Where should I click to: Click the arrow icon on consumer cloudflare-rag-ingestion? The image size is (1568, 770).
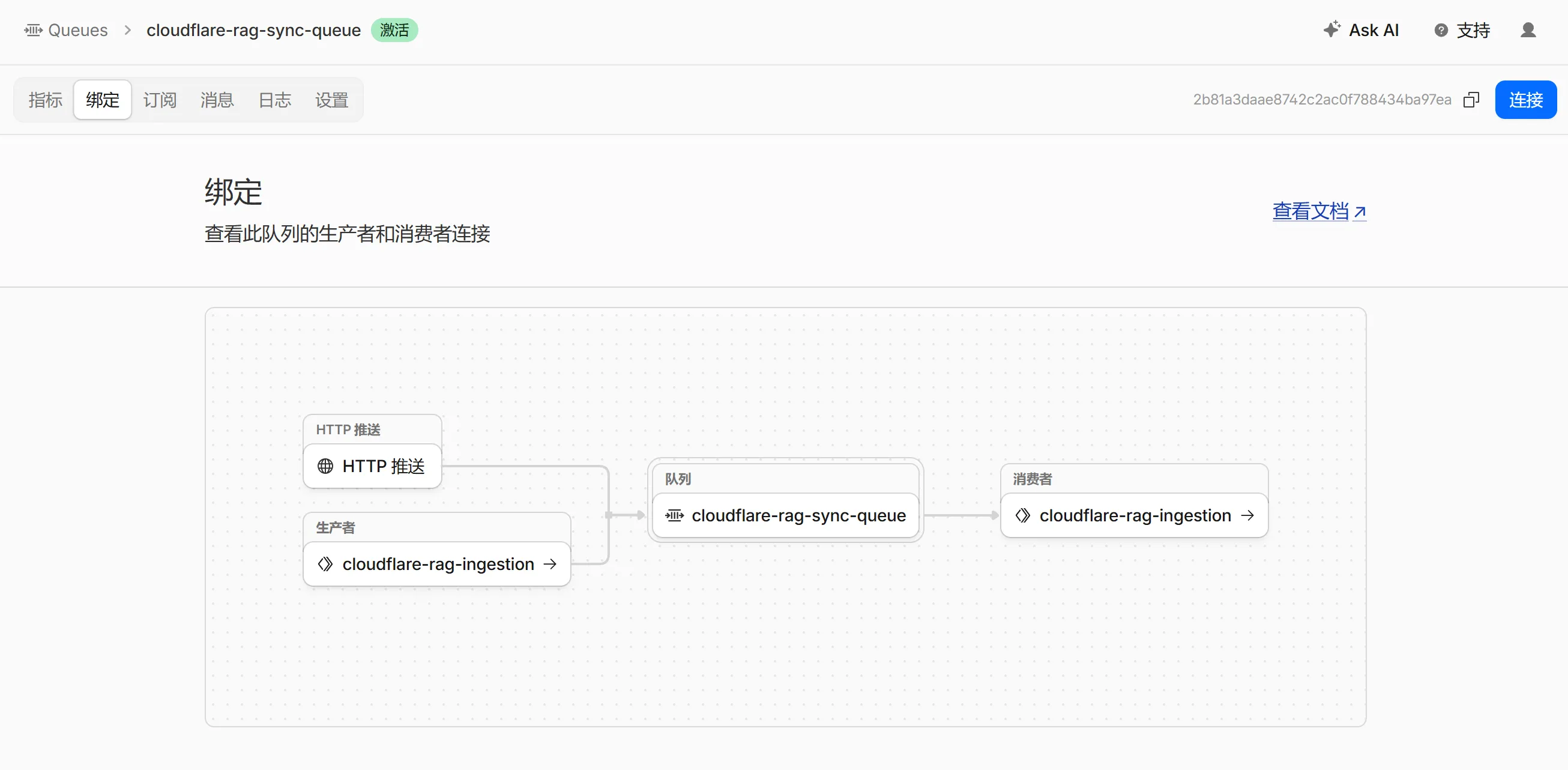tap(1247, 515)
